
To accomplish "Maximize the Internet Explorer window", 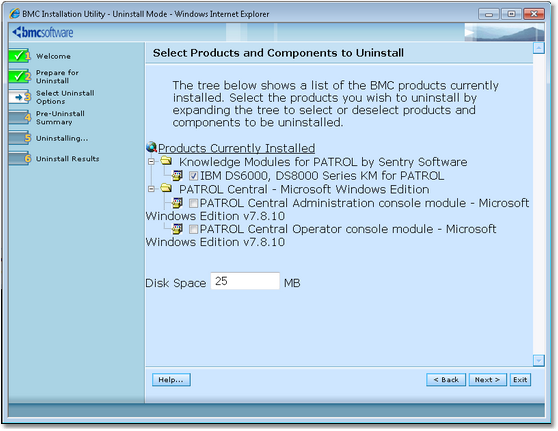I will 511,14.
